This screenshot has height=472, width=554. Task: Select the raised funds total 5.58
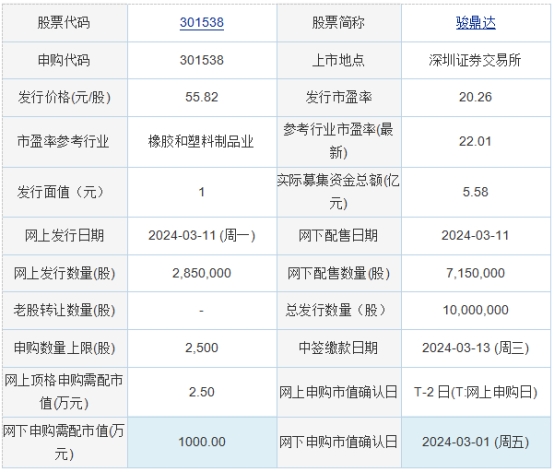476,192
